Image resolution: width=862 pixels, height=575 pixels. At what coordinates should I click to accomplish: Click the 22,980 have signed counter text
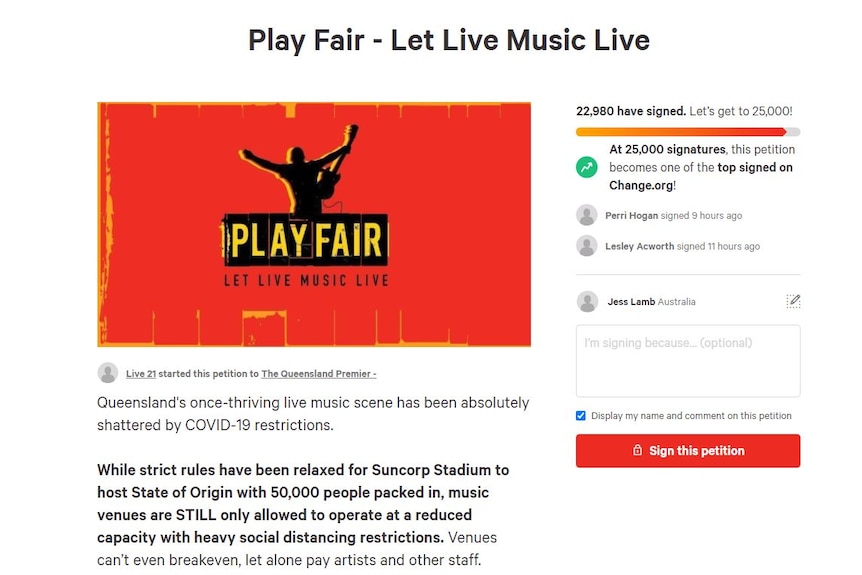(x=631, y=111)
